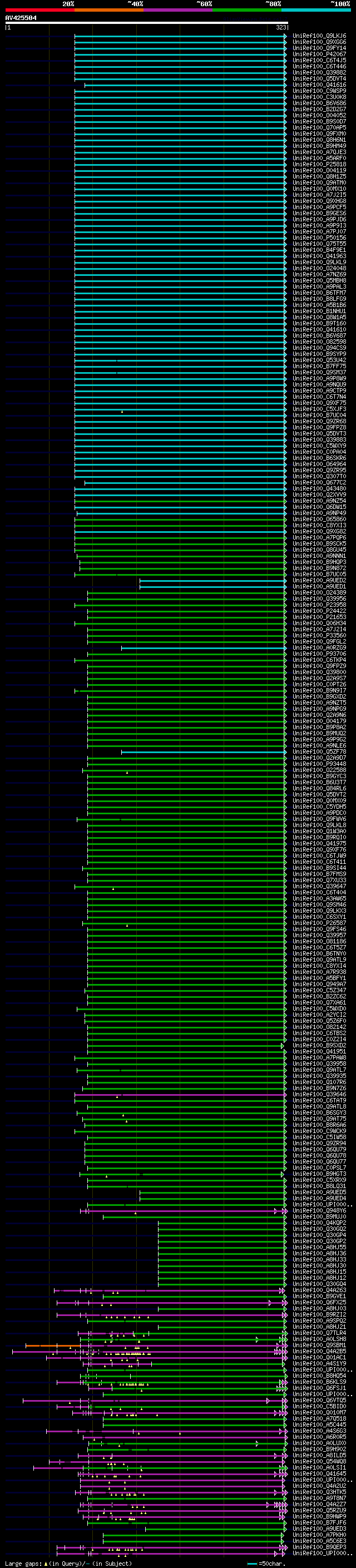The width and height of the screenshot is (356, 1568).
Task: Select hit label UniRef100_A8HJ36
Action: (x=319, y=1253)
